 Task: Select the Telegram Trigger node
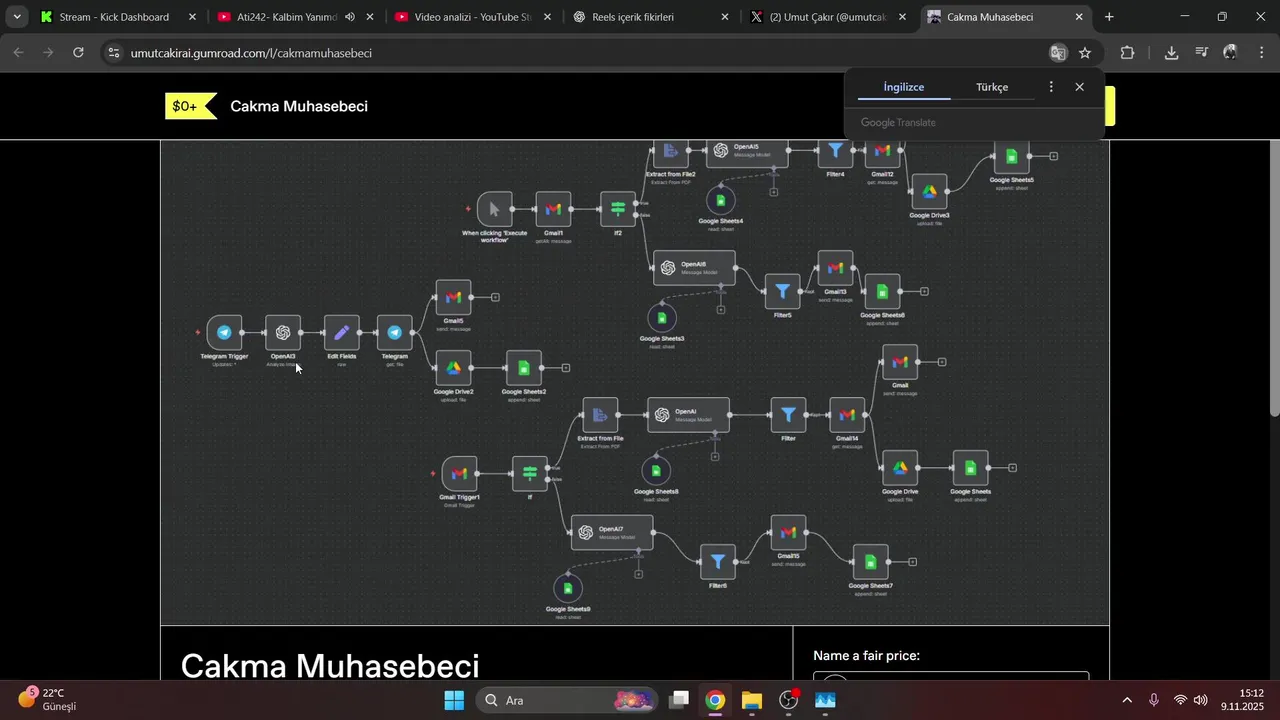224,333
